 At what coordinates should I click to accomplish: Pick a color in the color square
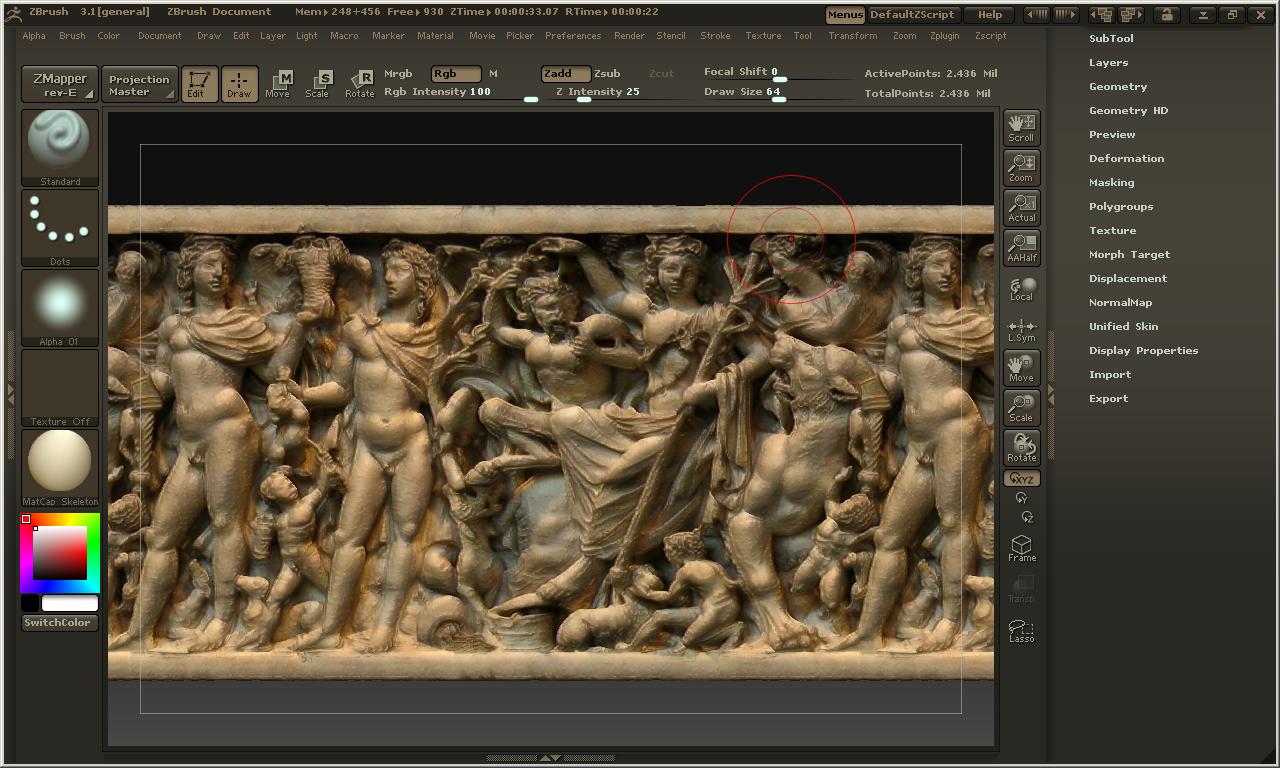(x=60, y=552)
